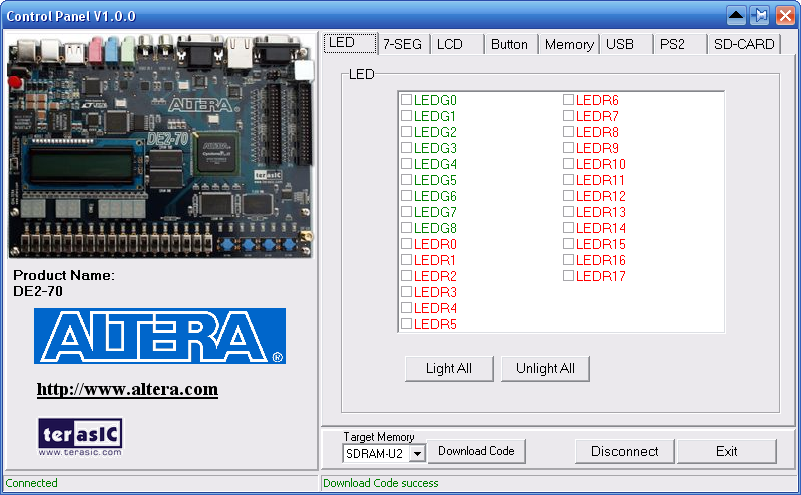Enable the LEDG0 checkbox
The image size is (801, 495).
406,100
